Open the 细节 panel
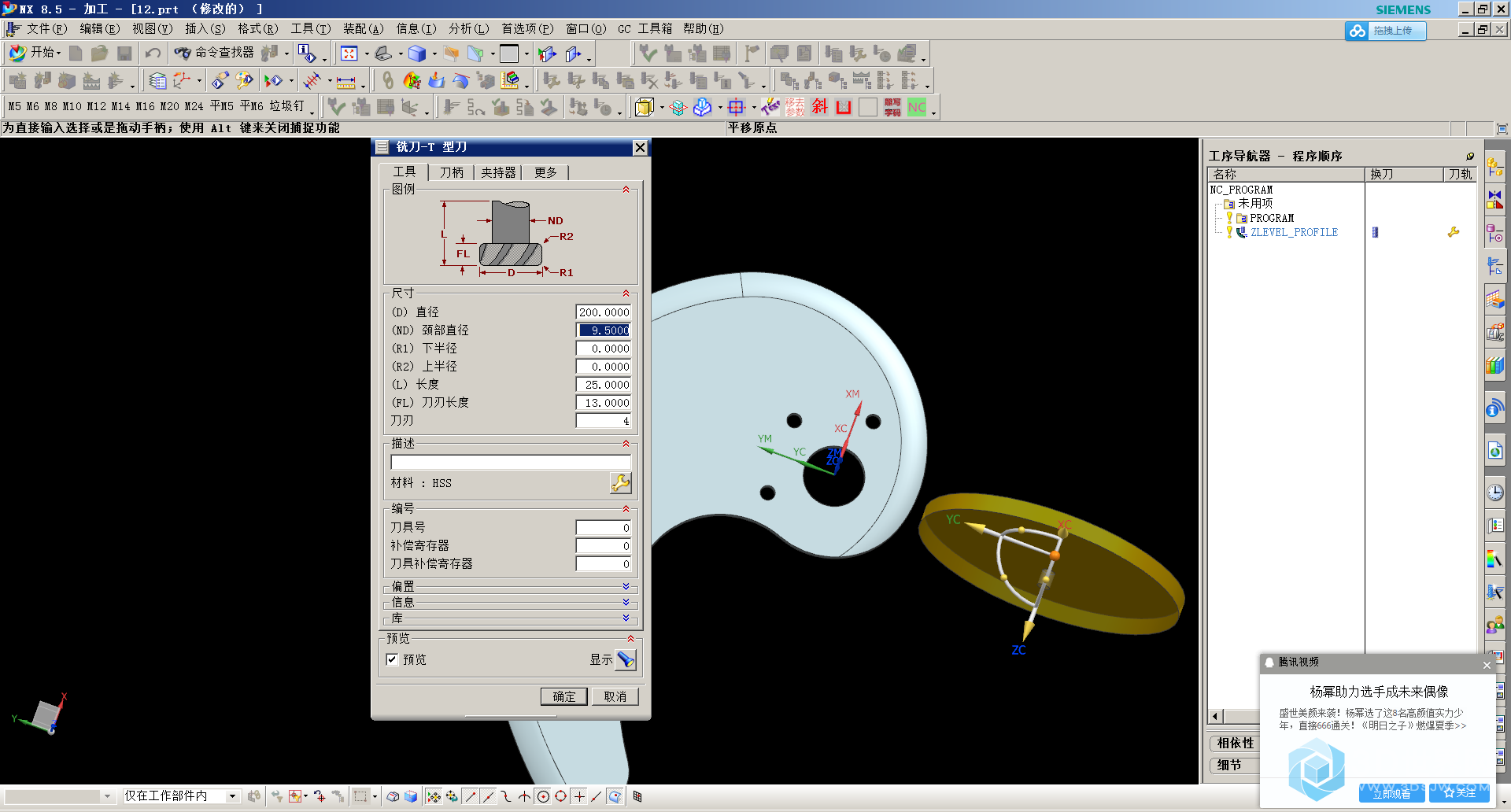Image resolution: width=1511 pixels, height=812 pixels. [1235, 766]
